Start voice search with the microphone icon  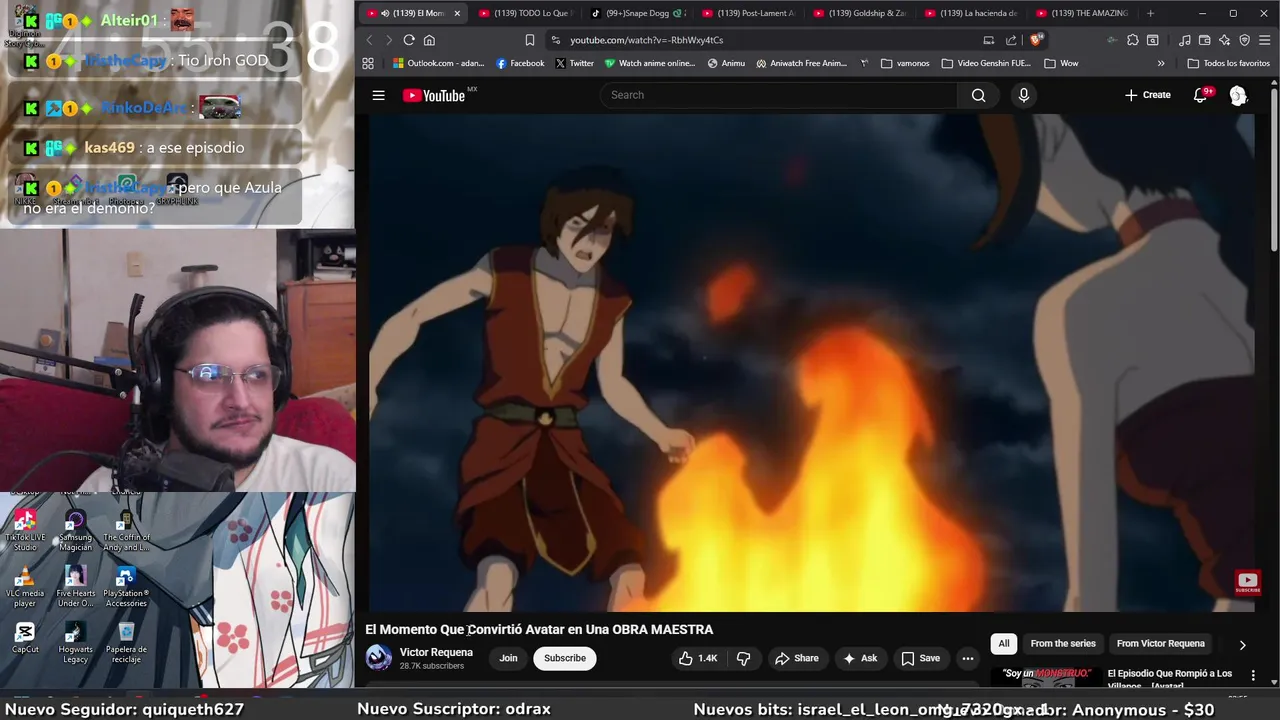[x=1023, y=95]
